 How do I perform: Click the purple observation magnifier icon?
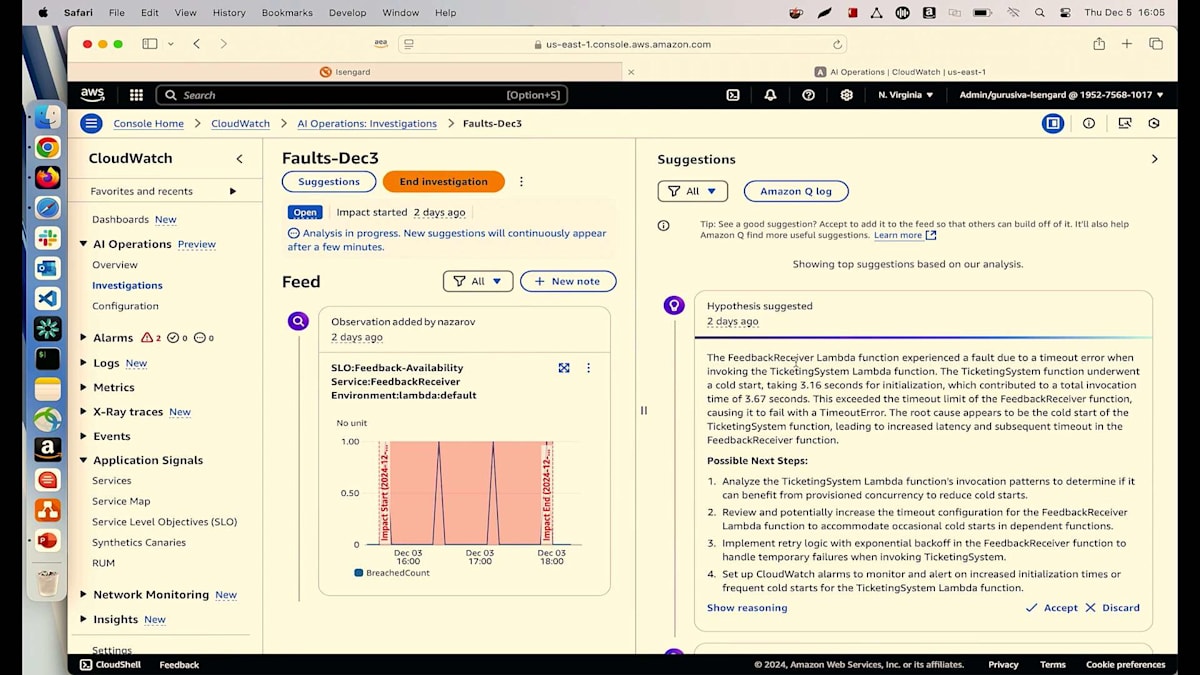298,321
